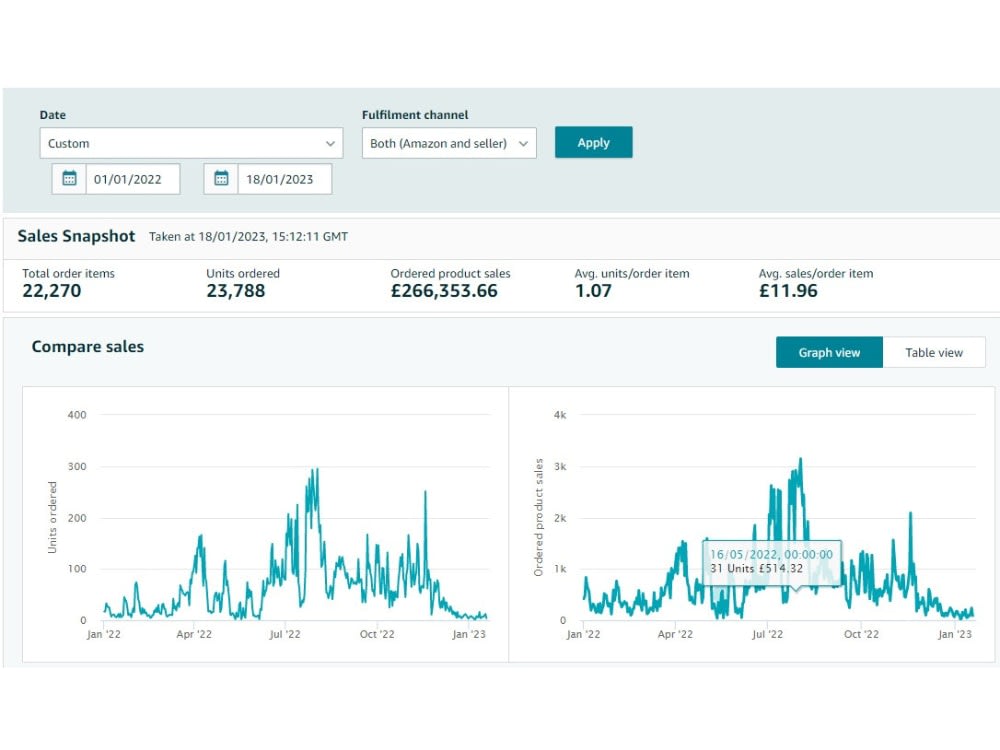Click the Compare sales heading
The height and width of the screenshot is (750, 1000).
click(87, 346)
